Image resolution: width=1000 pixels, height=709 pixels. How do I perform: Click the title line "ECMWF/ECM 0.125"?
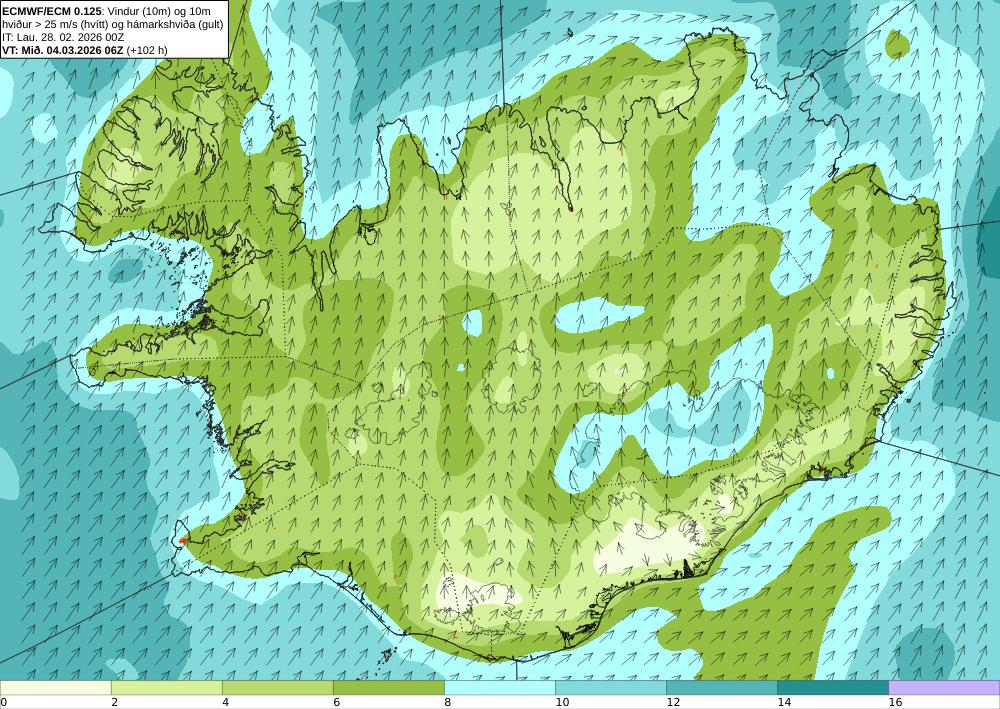coord(52,11)
